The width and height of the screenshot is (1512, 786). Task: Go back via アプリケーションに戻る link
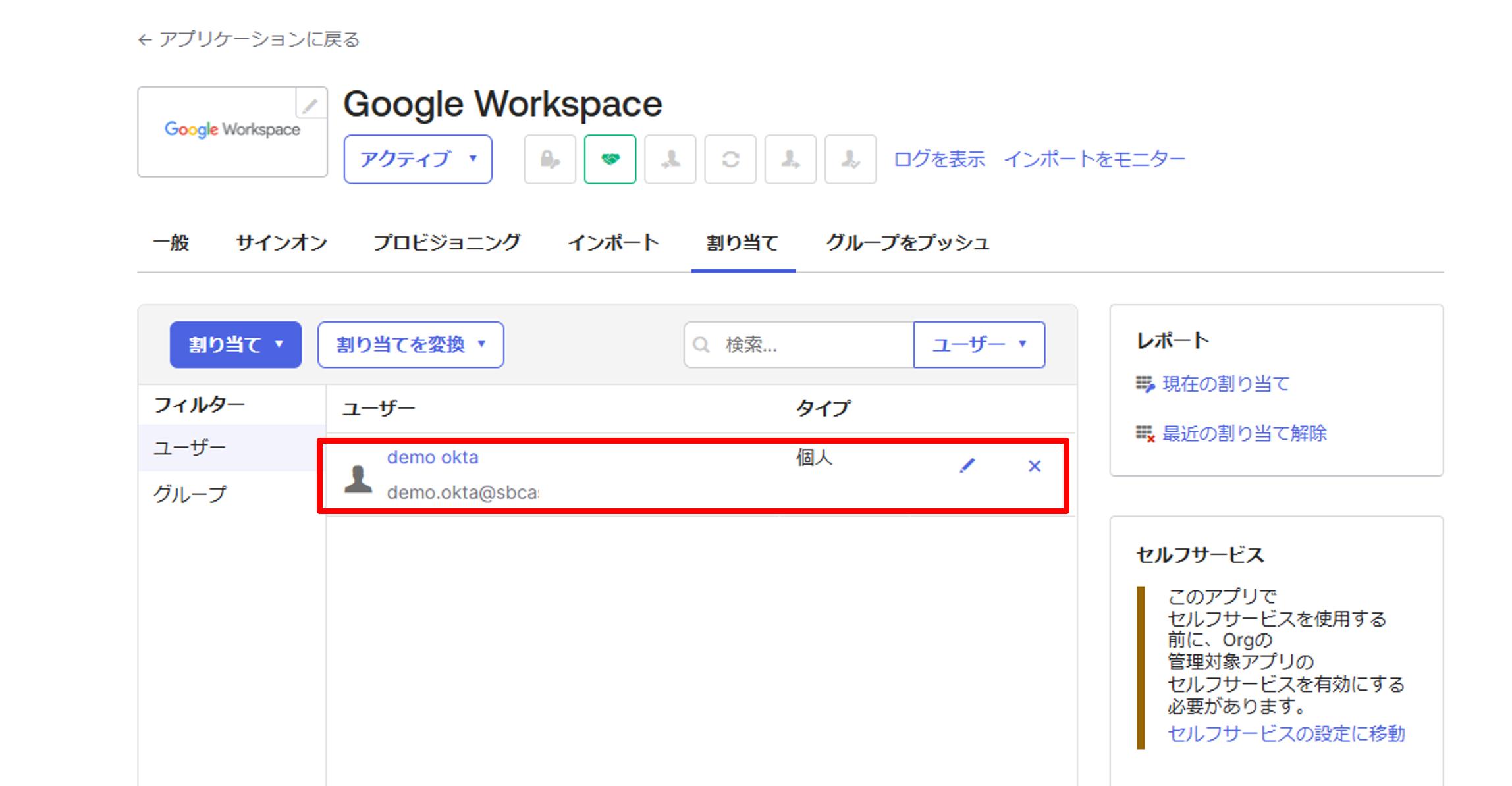coord(259,40)
